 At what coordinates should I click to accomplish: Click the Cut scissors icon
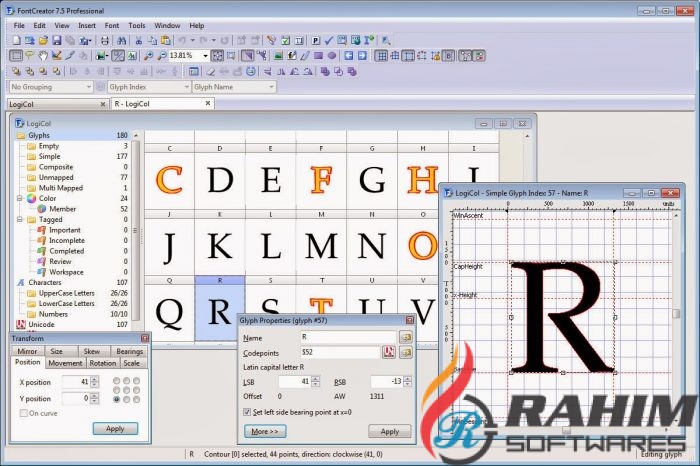[x=139, y=41]
